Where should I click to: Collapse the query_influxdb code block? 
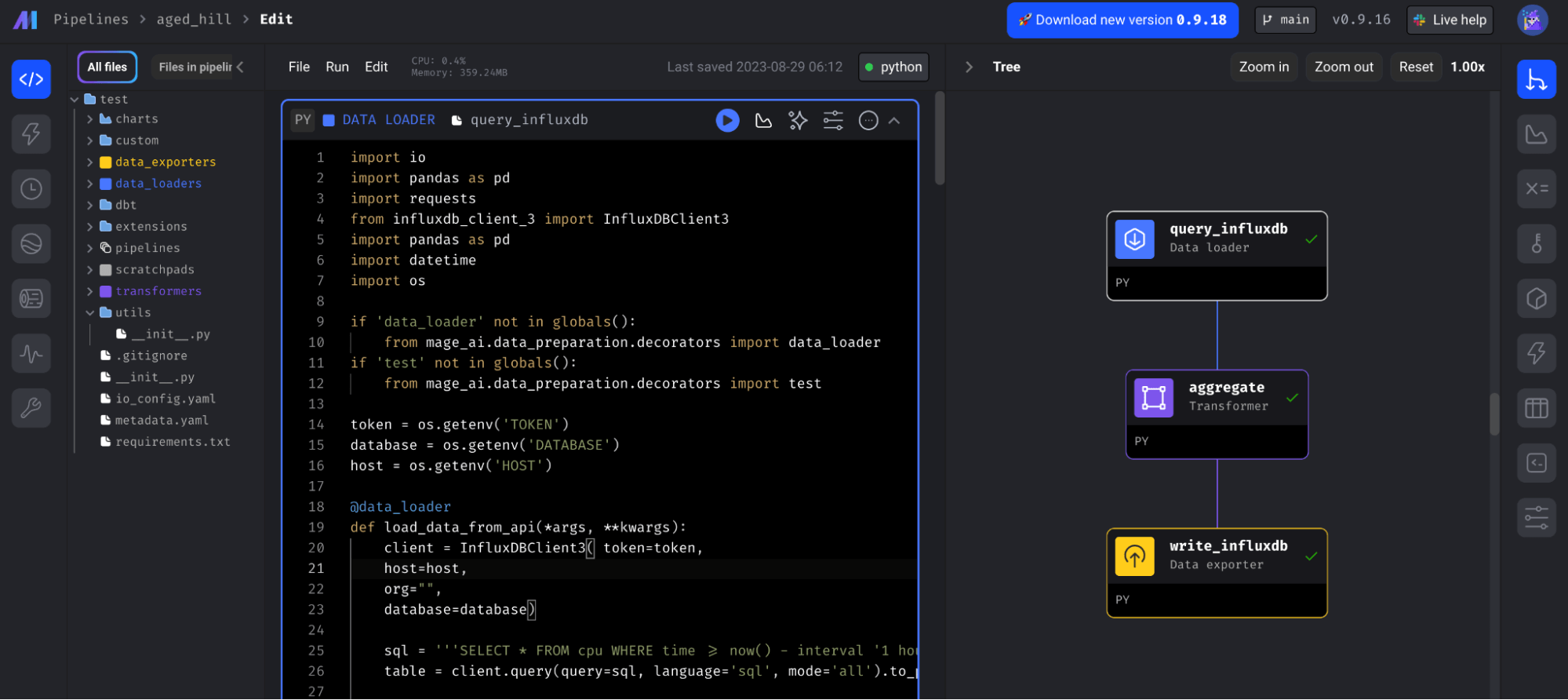tap(894, 120)
